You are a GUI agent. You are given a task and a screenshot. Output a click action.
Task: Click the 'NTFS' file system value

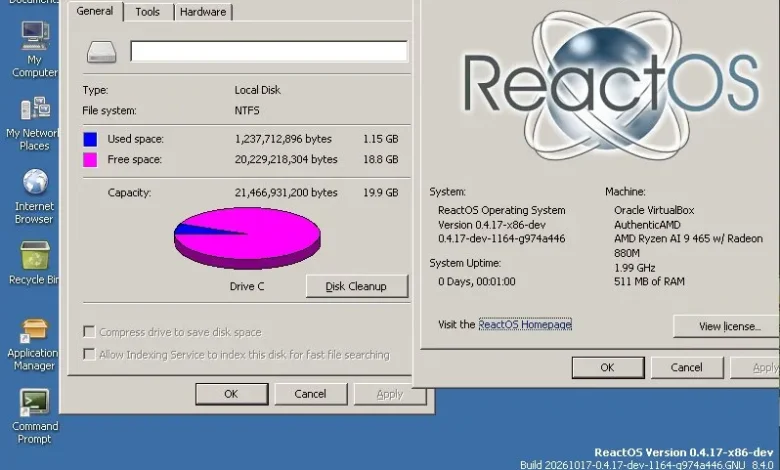(247, 110)
